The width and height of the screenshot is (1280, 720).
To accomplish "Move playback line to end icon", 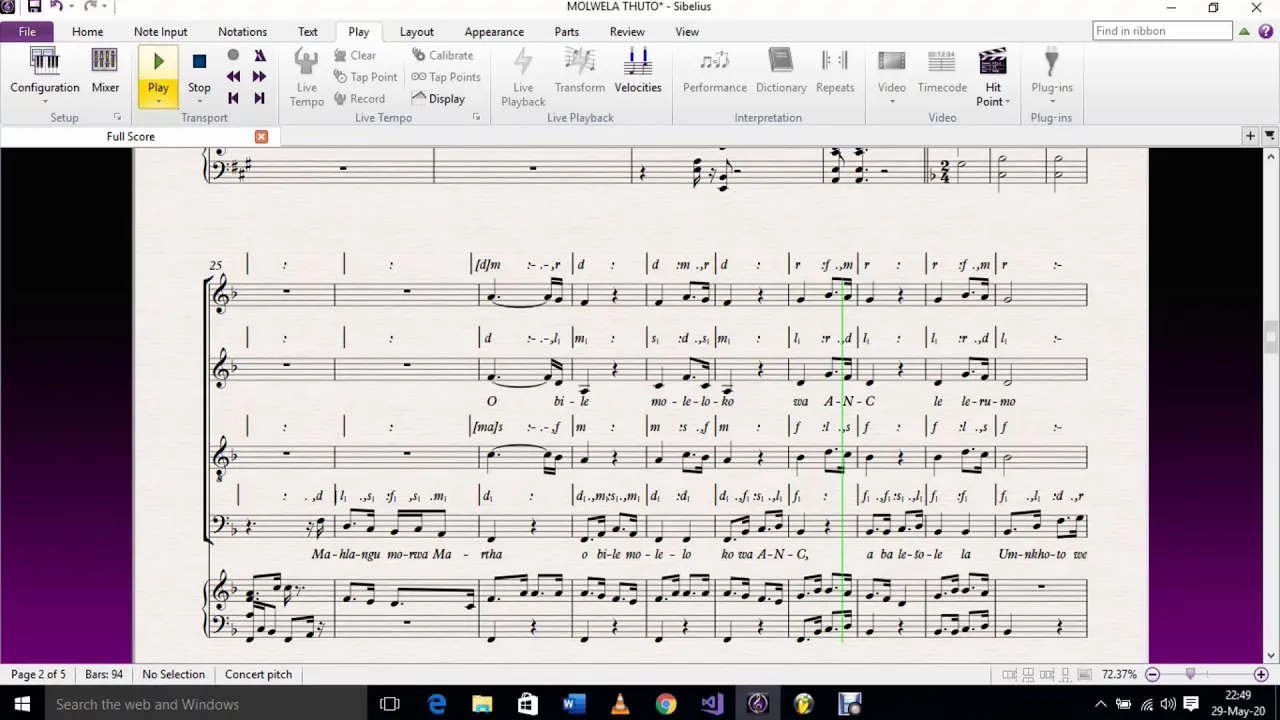I will pyautogui.click(x=260, y=98).
